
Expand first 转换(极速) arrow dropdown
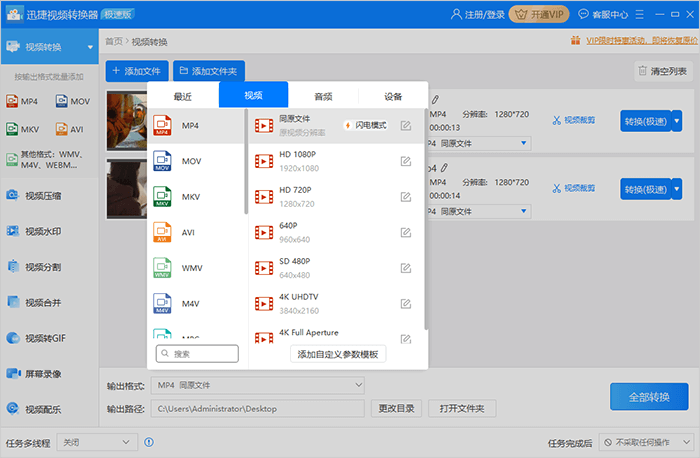(x=677, y=121)
